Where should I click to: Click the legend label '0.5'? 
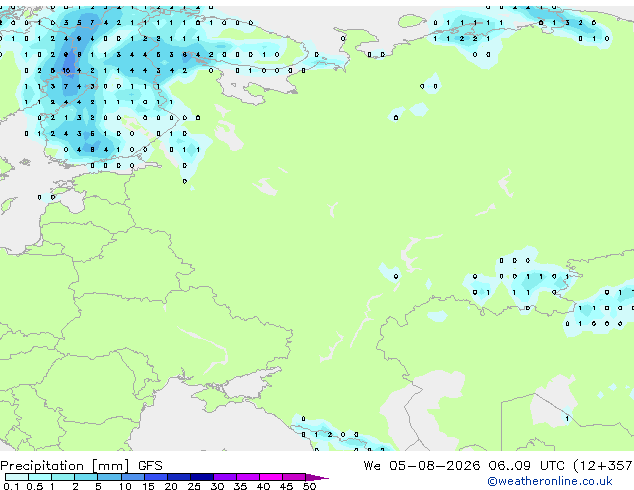pyautogui.click(x=34, y=486)
